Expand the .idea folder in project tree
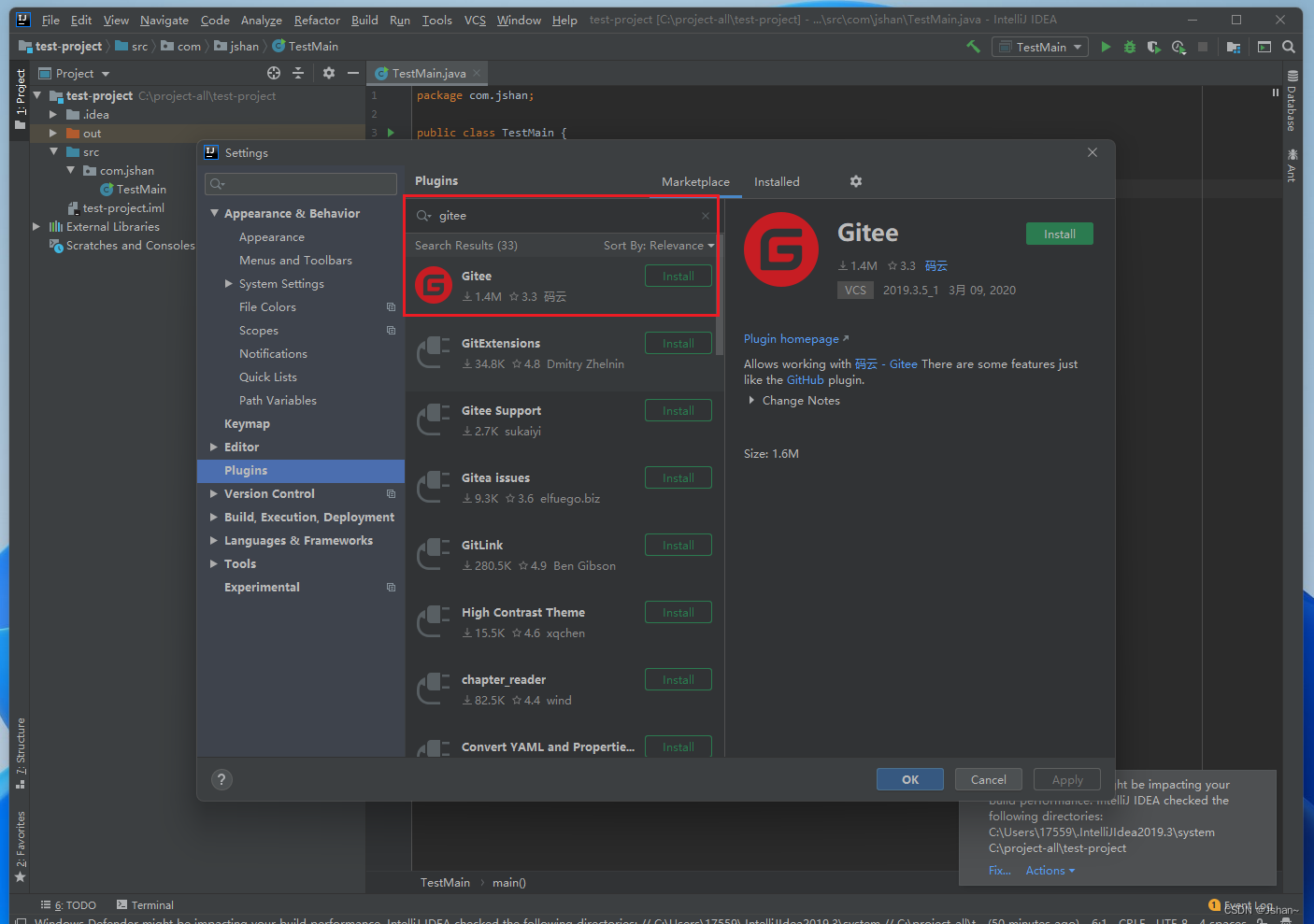Viewport: 1314px width, 924px height. pos(53,114)
